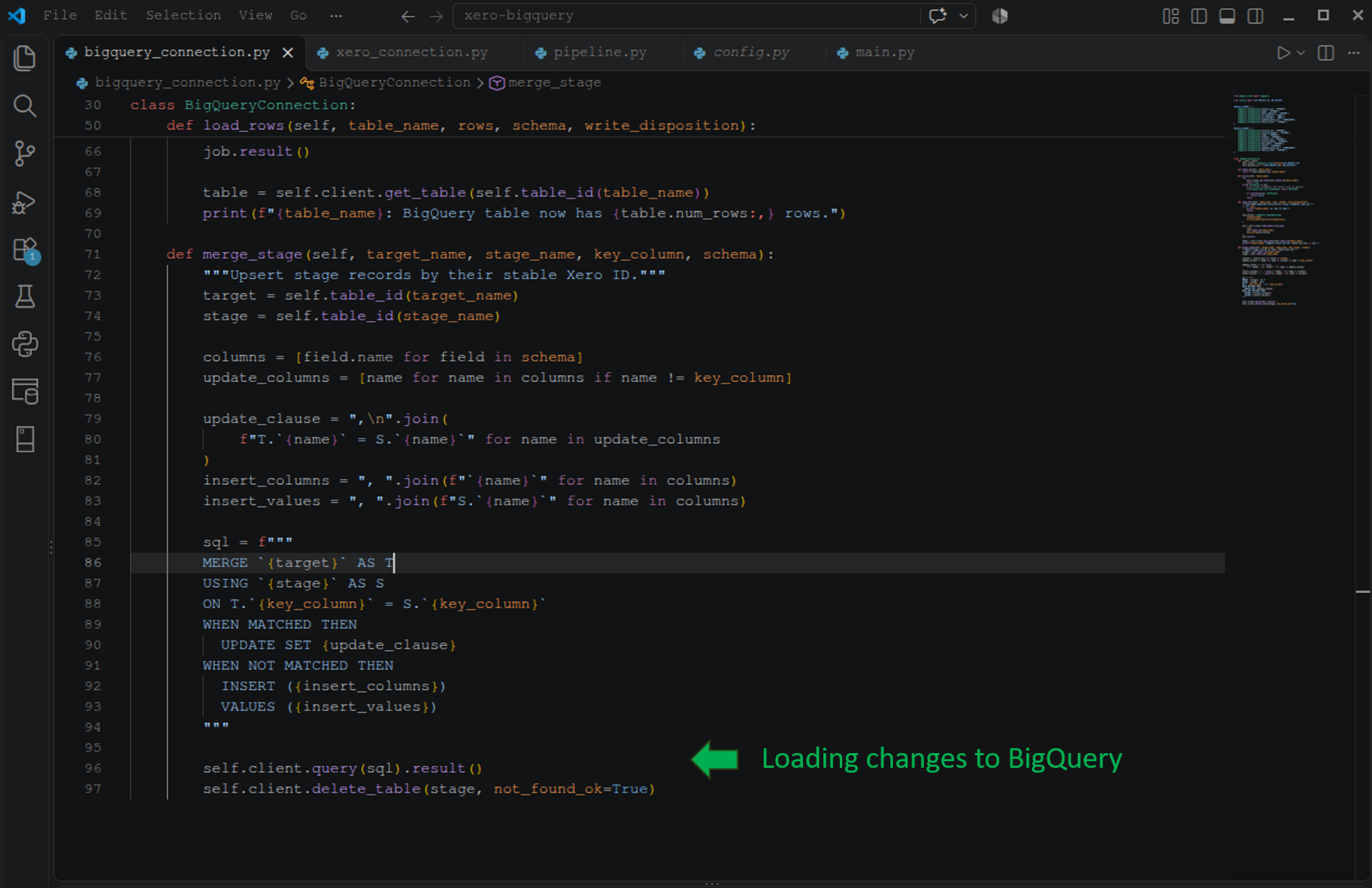This screenshot has height=888, width=1372.
Task: Open the Selection menu
Action: tap(183, 16)
